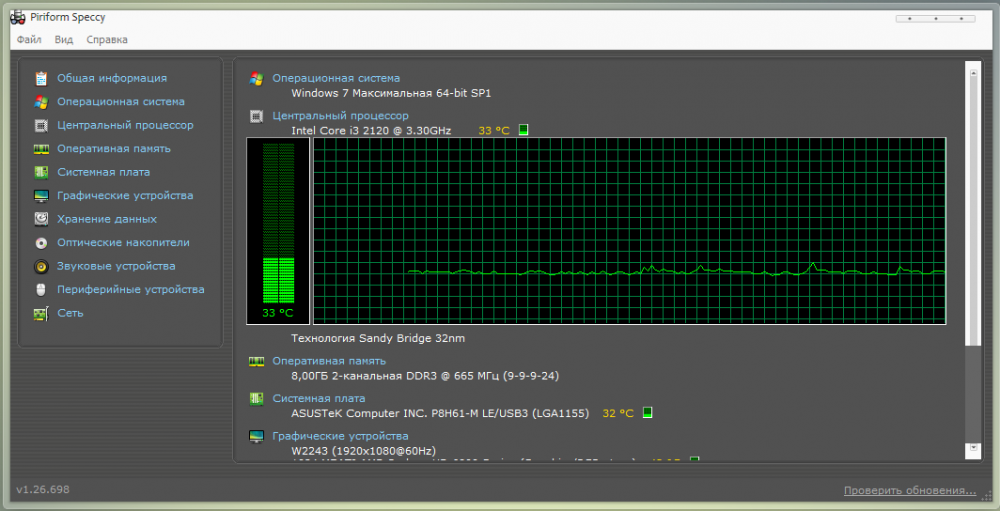Click the CPU temperature history graph
This screenshot has height=511, width=1000.
[629, 231]
